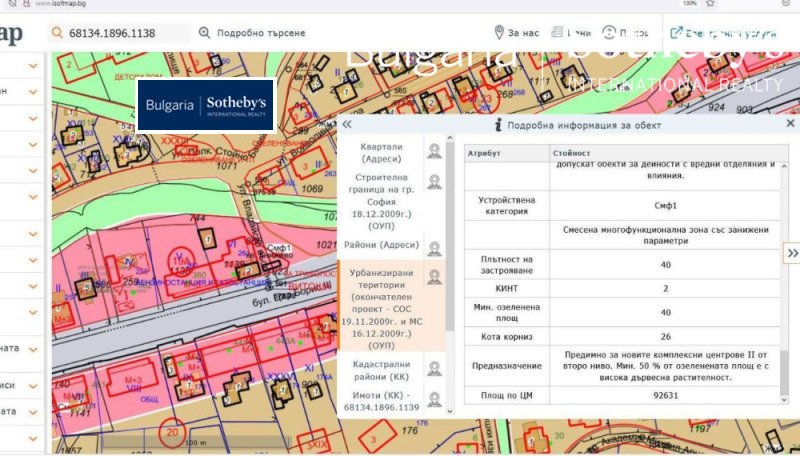Image resolution: width=800 pixels, height=456 pixels.
Task: Collapse info panel using the double left arrows
Action: (x=347, y=125)
